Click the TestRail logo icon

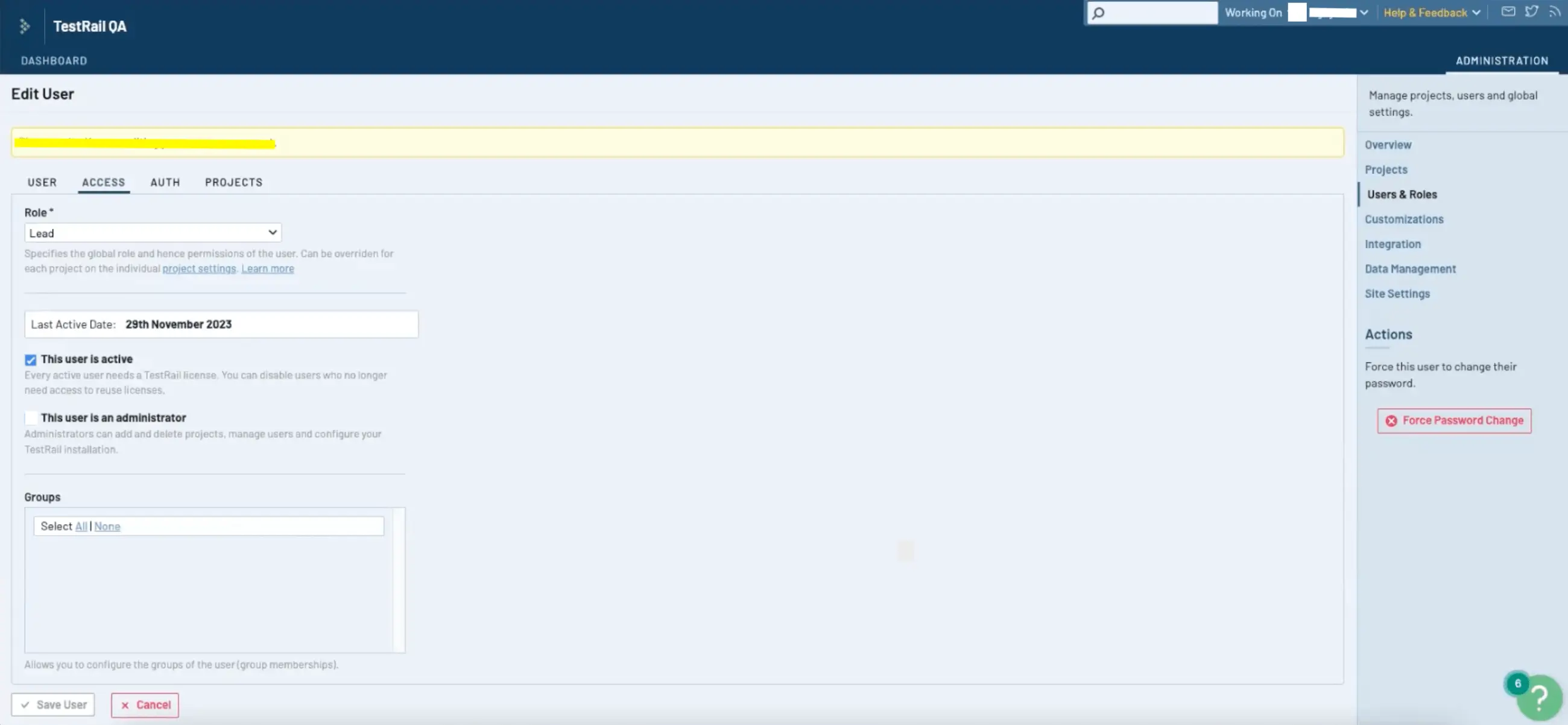pos(24,26)
